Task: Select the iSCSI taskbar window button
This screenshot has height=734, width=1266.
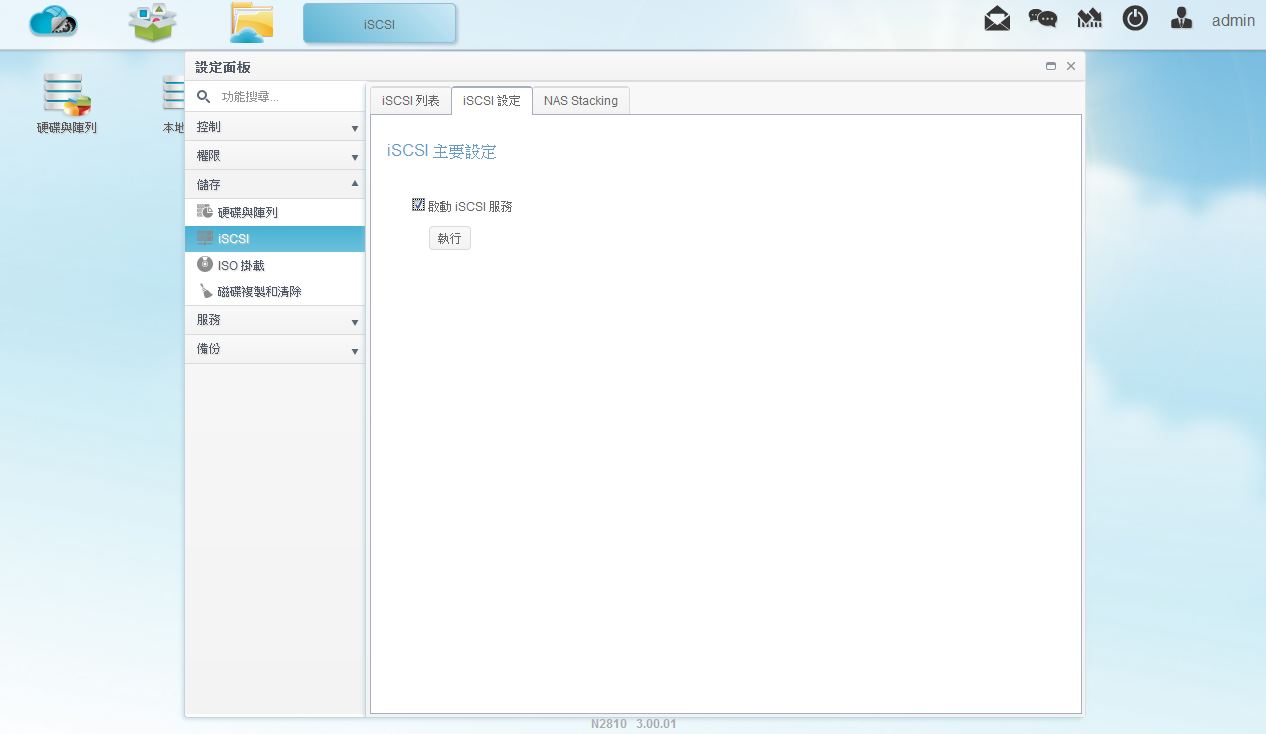Action: pos(380,23)
